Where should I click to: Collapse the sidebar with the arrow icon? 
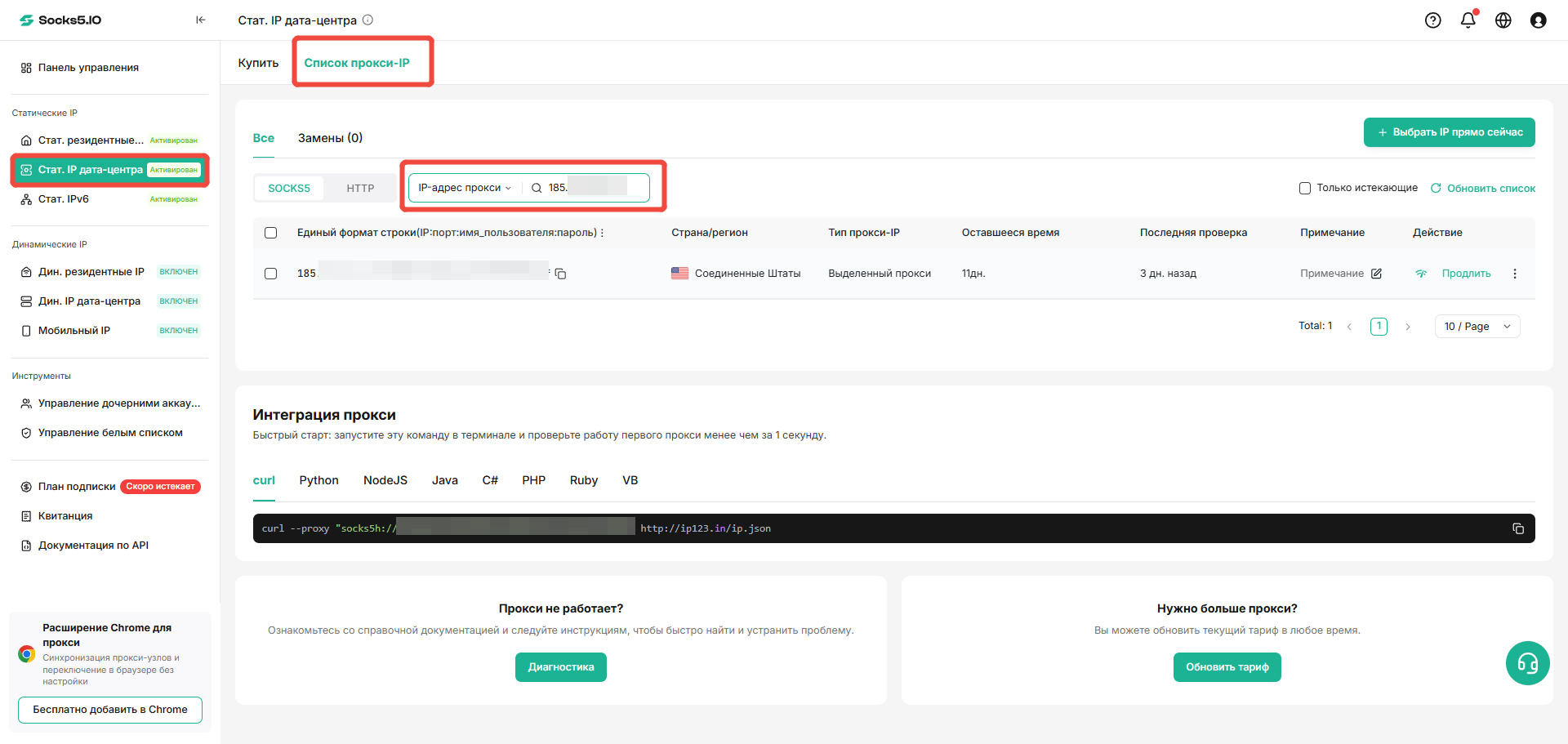pos(200,20)
